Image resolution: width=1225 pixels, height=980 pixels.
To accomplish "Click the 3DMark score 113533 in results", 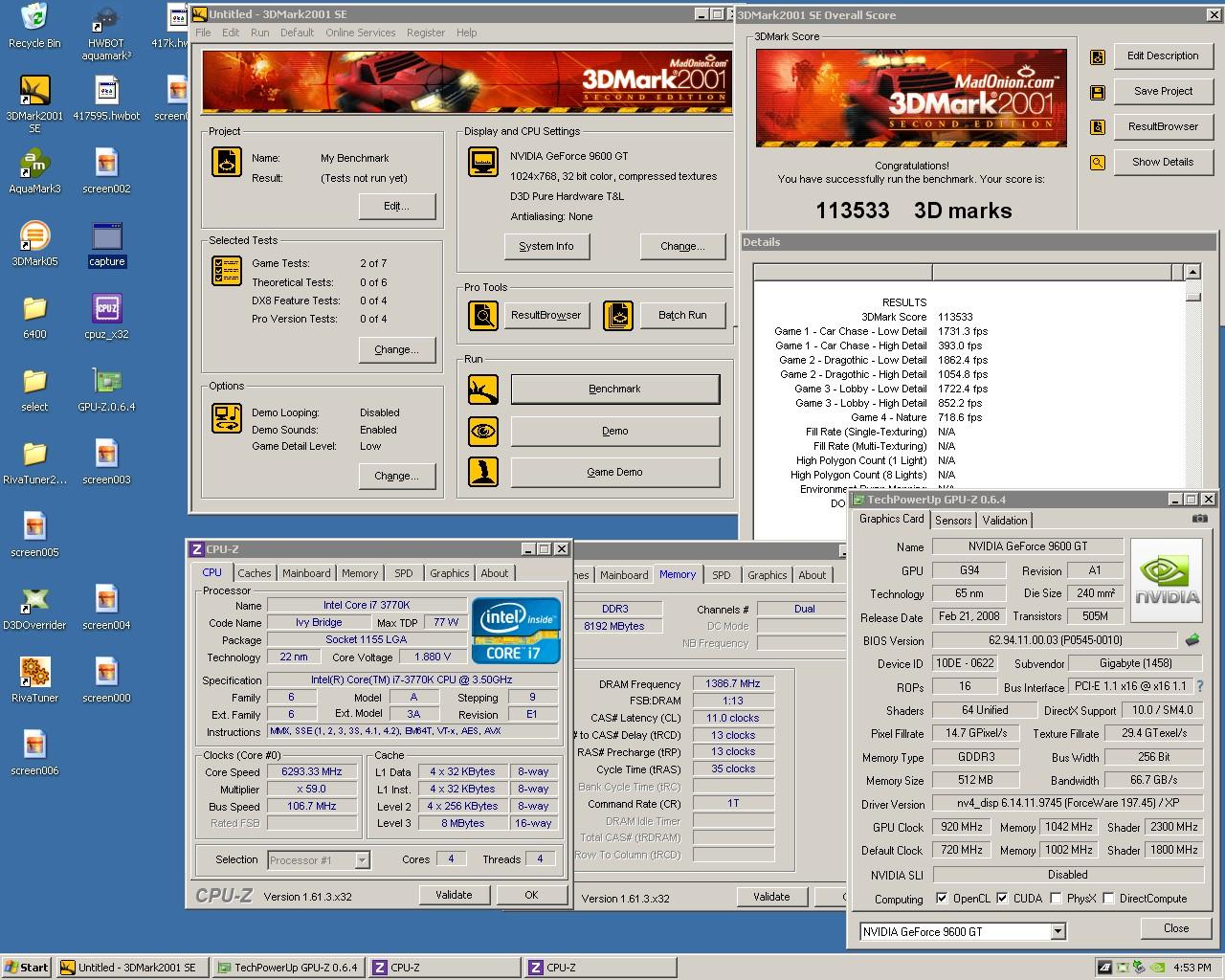I will [x=955, y=317].
